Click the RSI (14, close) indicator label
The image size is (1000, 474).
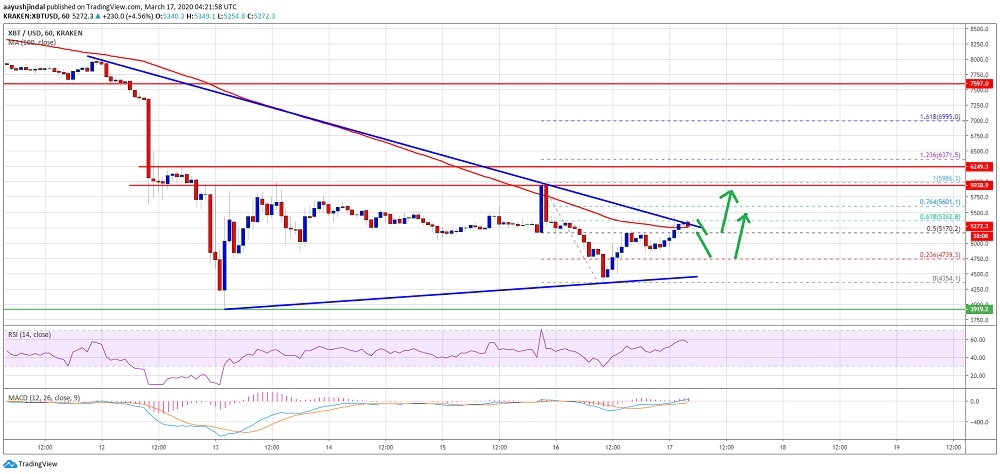[x=29, y=334]
